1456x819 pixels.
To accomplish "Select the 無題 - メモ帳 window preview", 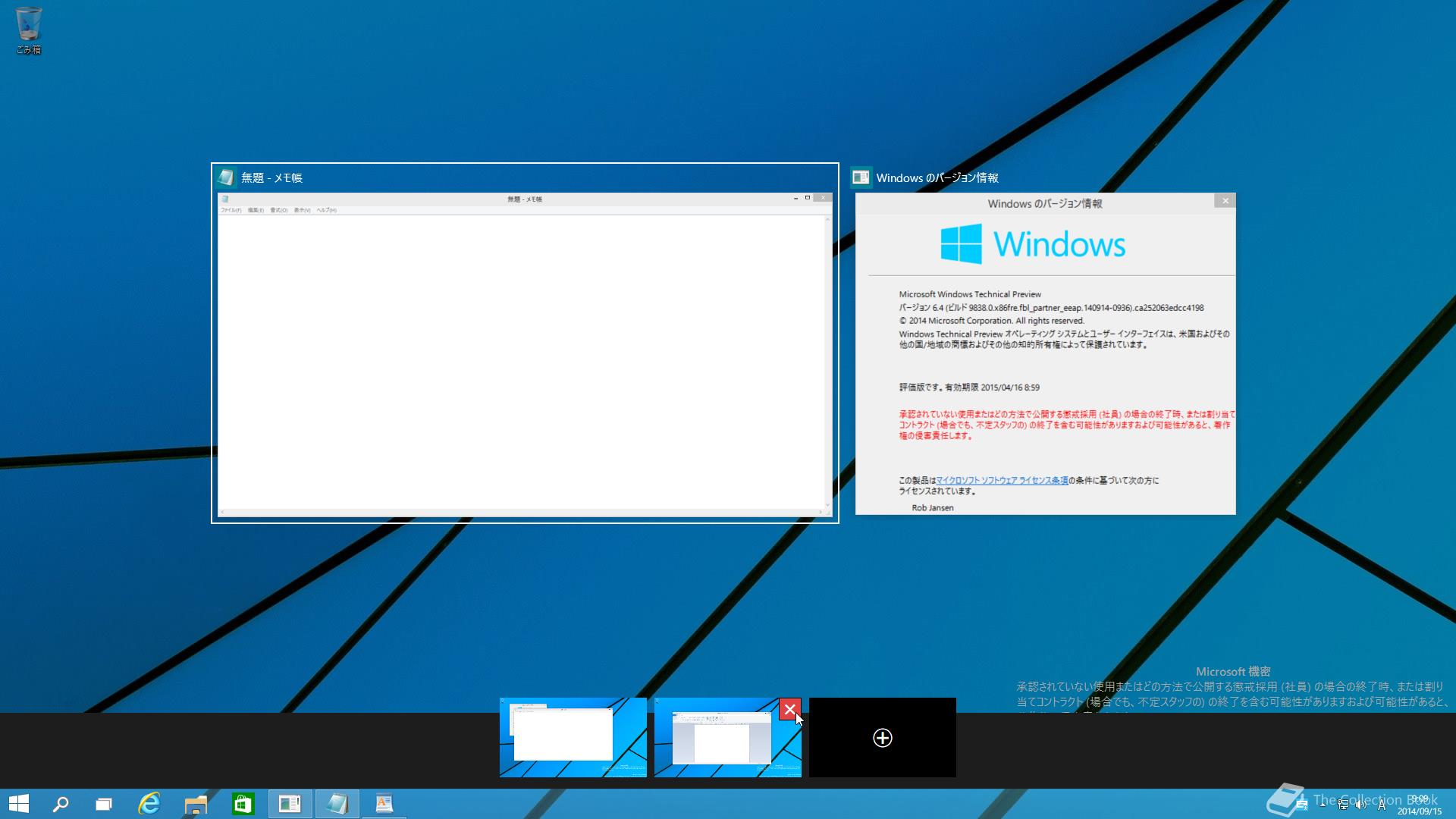I will (x=525, y=343).
